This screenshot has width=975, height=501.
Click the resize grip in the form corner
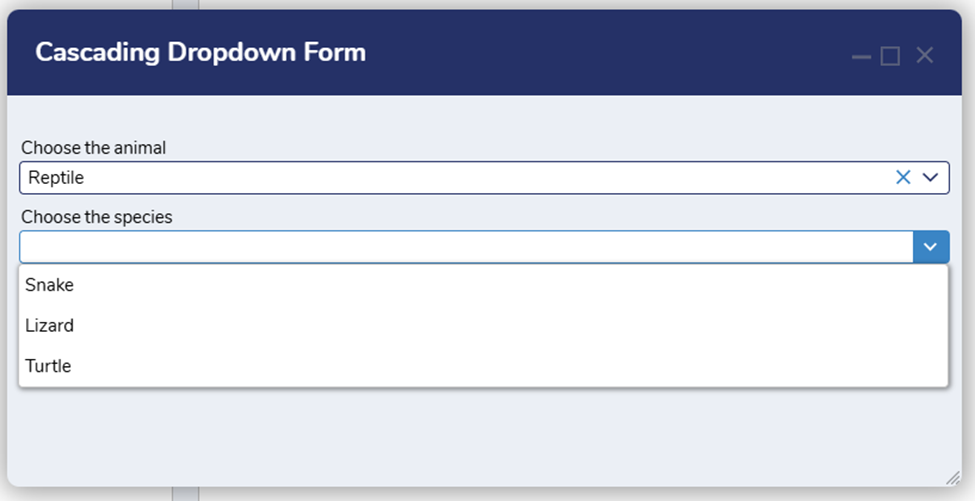[952, 477]
